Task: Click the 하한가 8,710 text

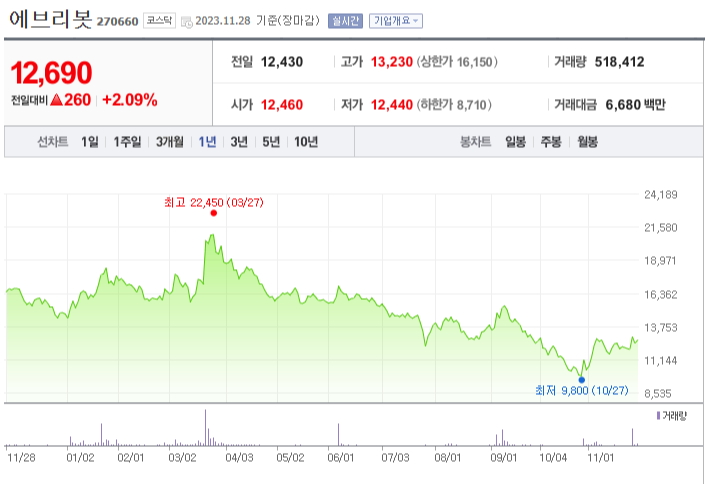Action: (454, 105)
